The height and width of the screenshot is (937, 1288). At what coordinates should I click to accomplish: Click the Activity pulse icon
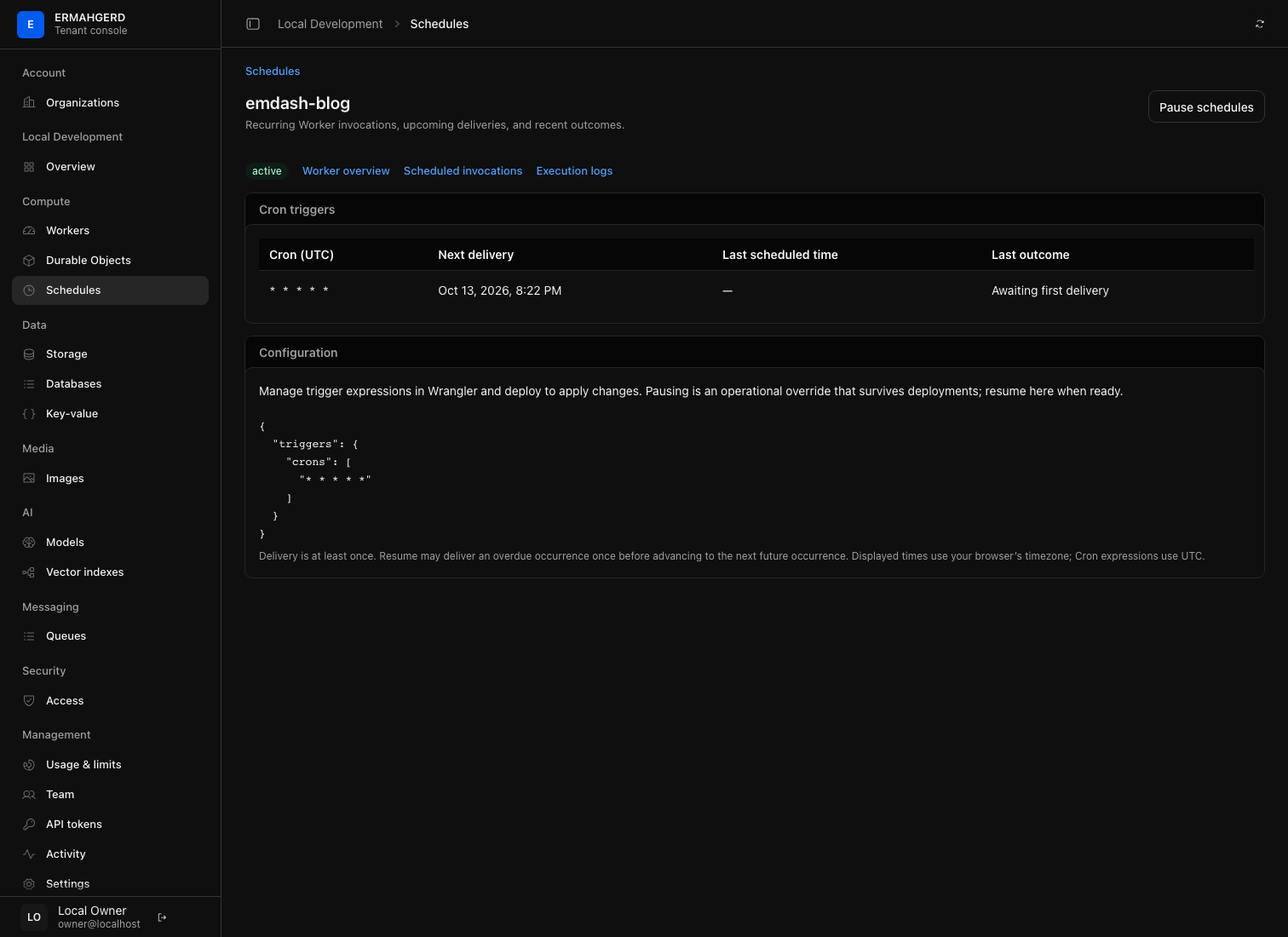coord(29,854)
